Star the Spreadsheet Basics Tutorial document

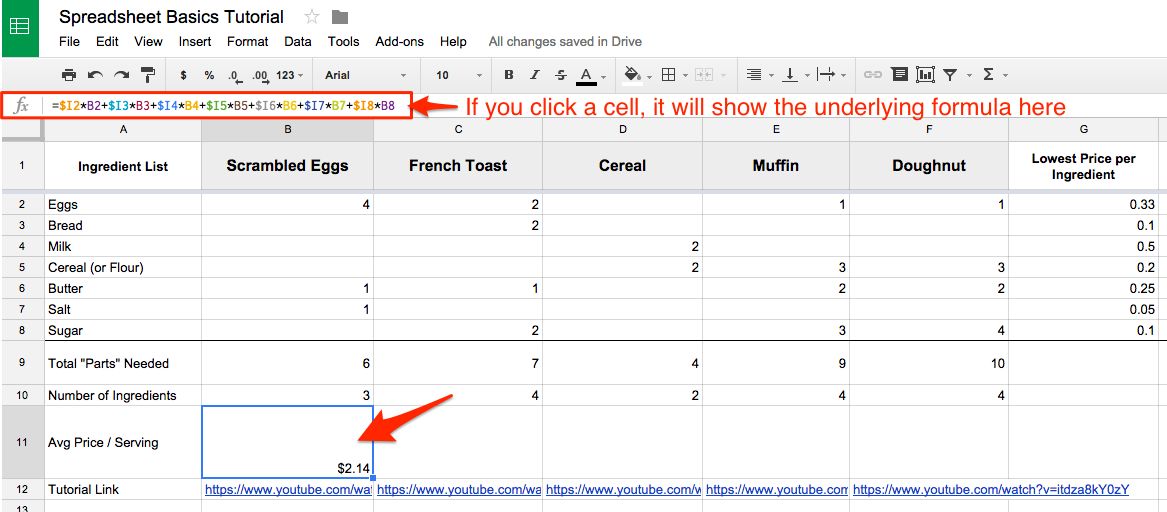[x=312, y=17]
